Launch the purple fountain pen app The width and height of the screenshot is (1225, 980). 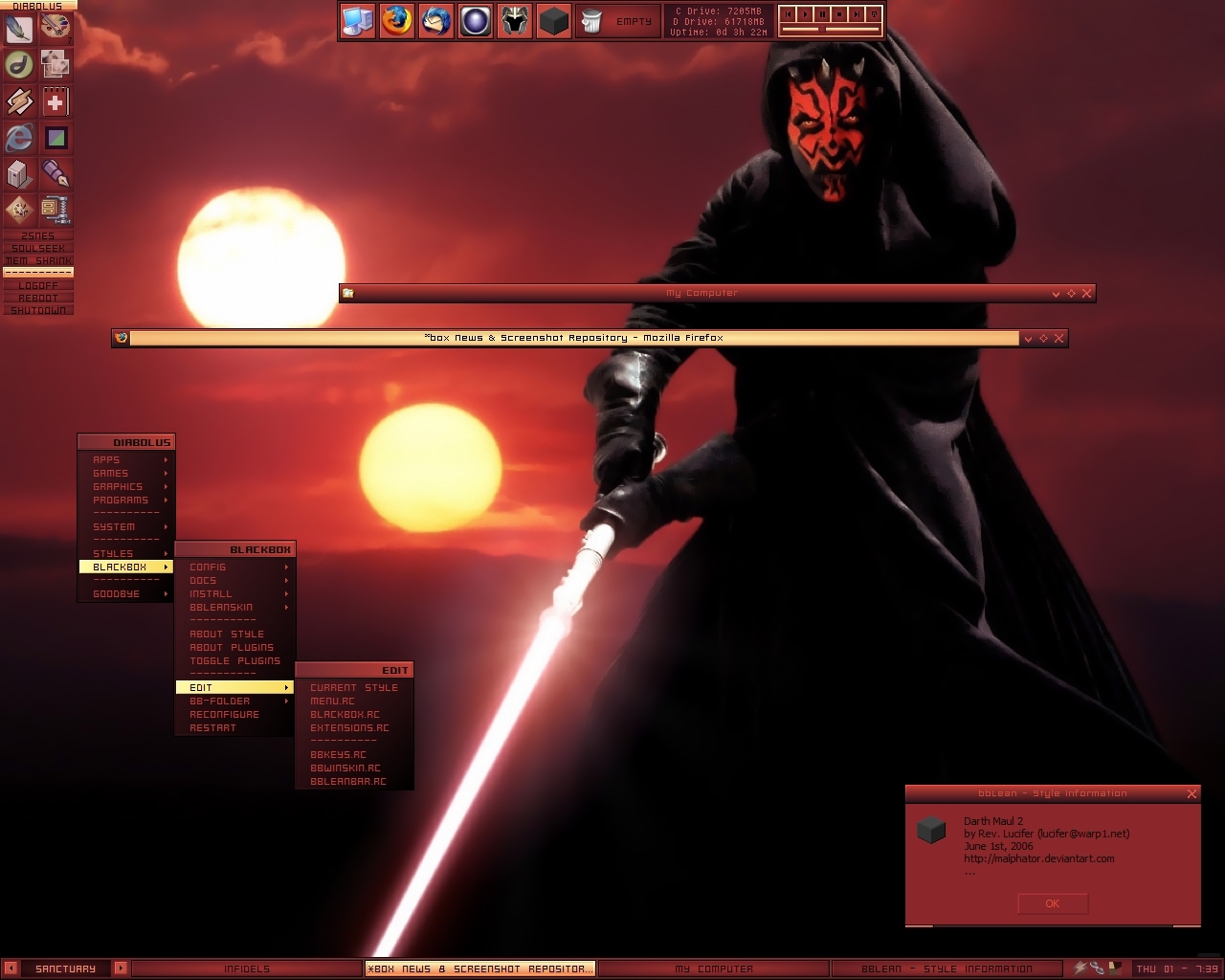pos(56,174)
